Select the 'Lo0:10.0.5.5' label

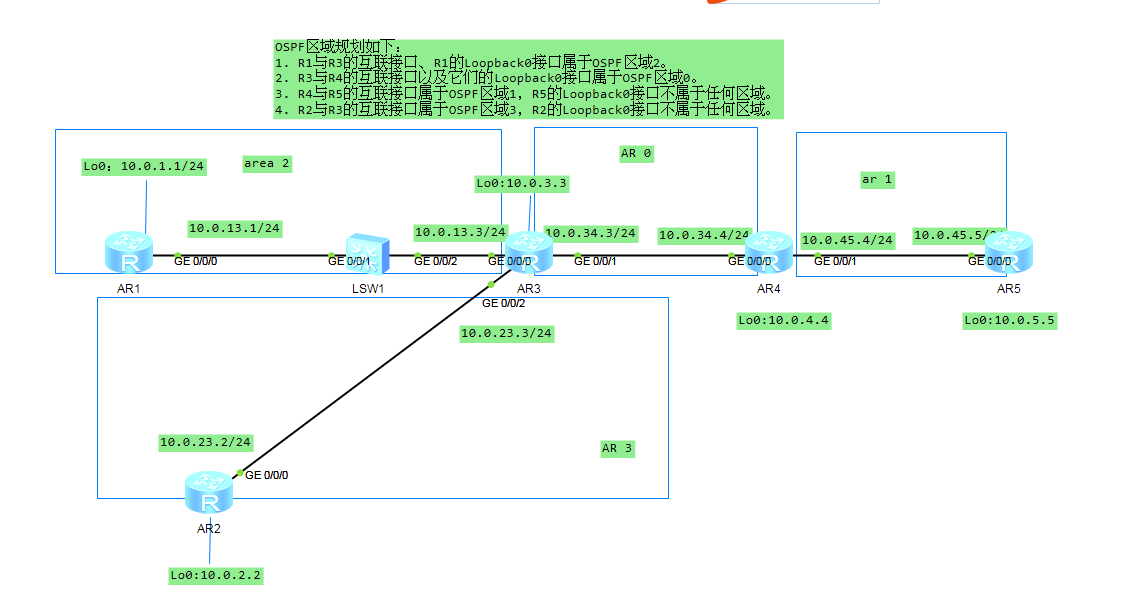[1009, 320]
